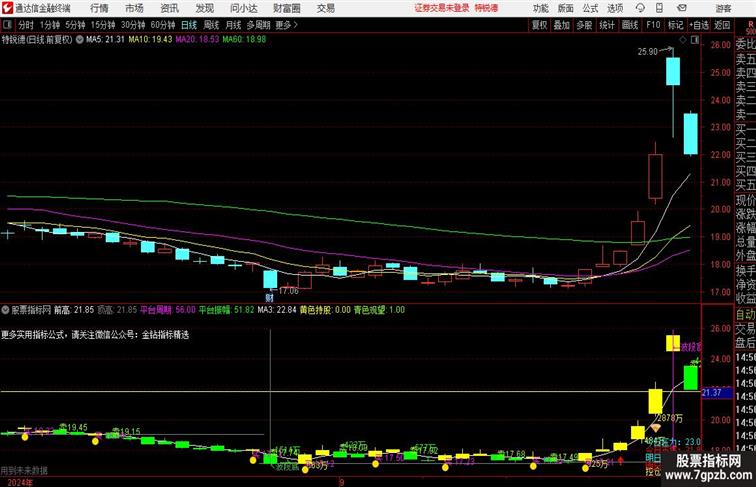Click the 青色观望: 1.00 indicator value

pyautogui.click(x=379, y=310)
